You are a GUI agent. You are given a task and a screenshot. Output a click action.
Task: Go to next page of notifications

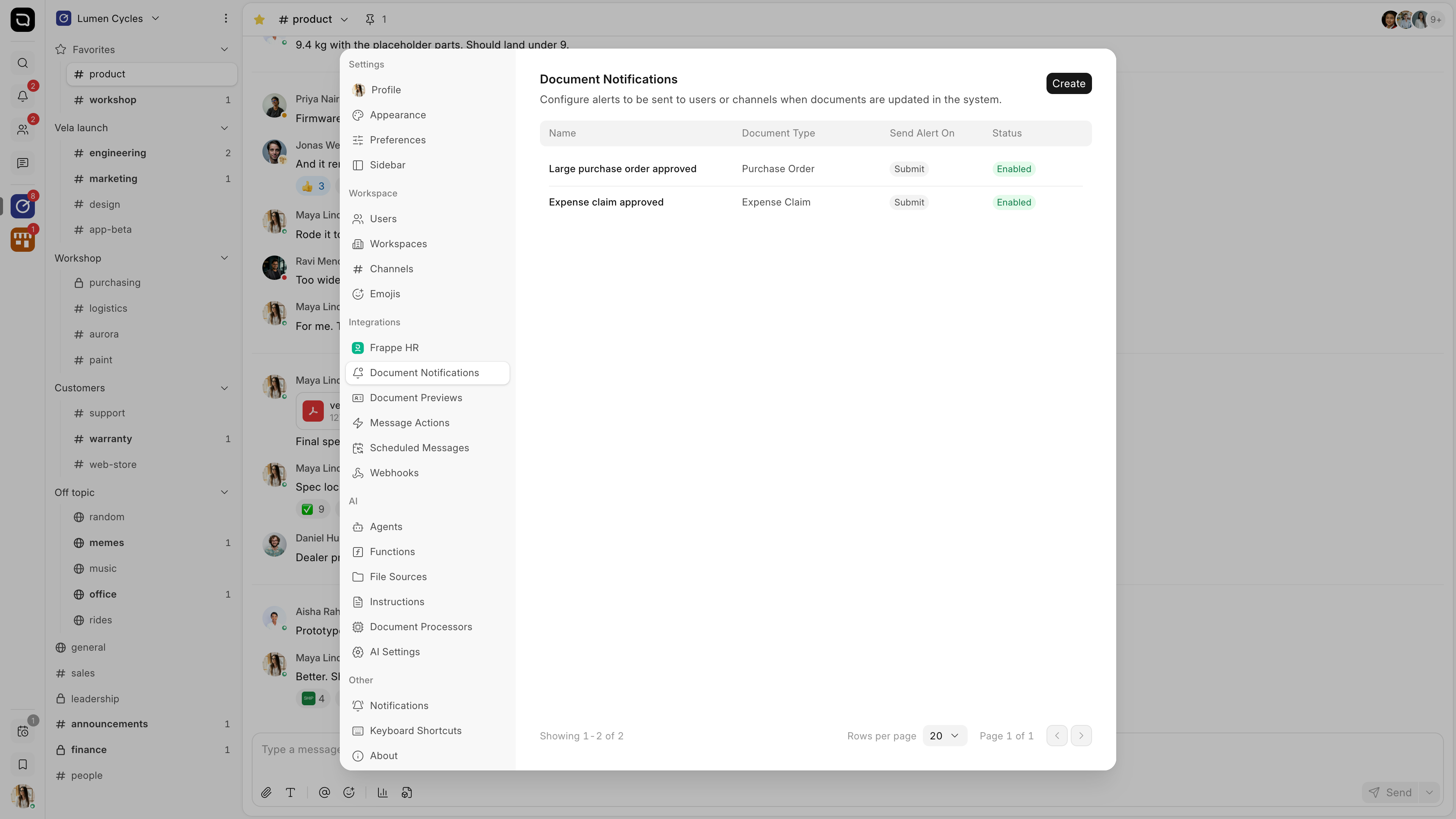pyautogui.click(x=1081, y=735)
